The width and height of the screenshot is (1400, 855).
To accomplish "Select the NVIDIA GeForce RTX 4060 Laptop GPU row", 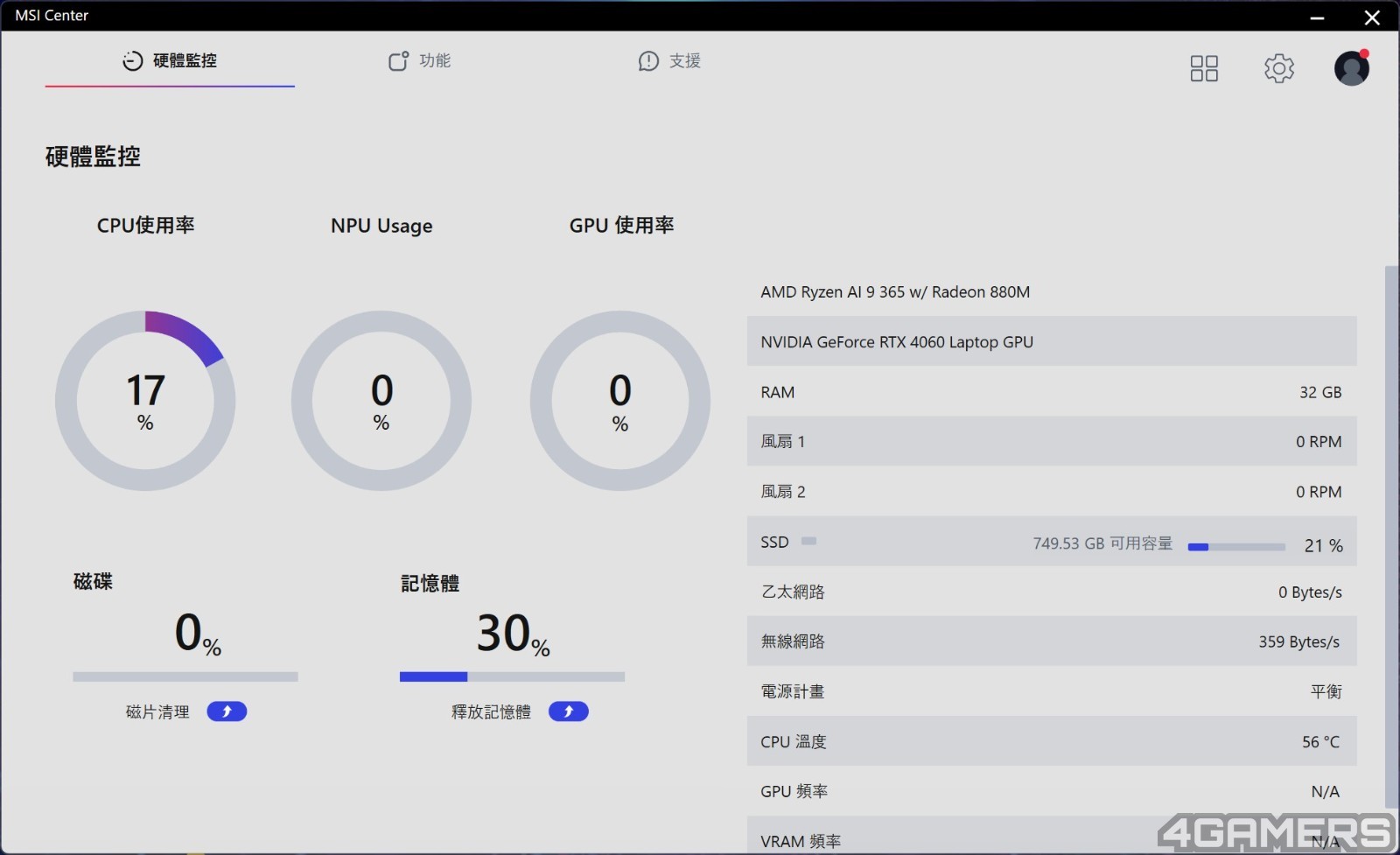I will tap(1052, 341).
